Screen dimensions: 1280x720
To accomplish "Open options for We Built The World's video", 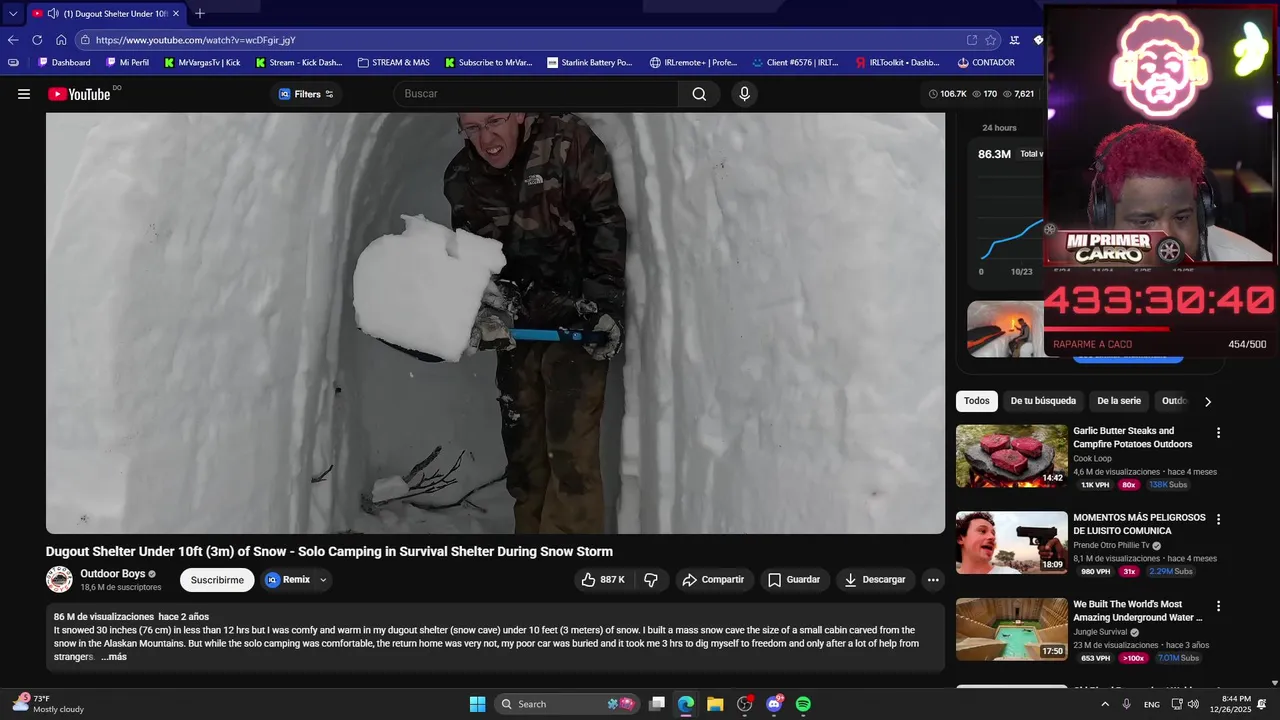I will (1218, 606).
